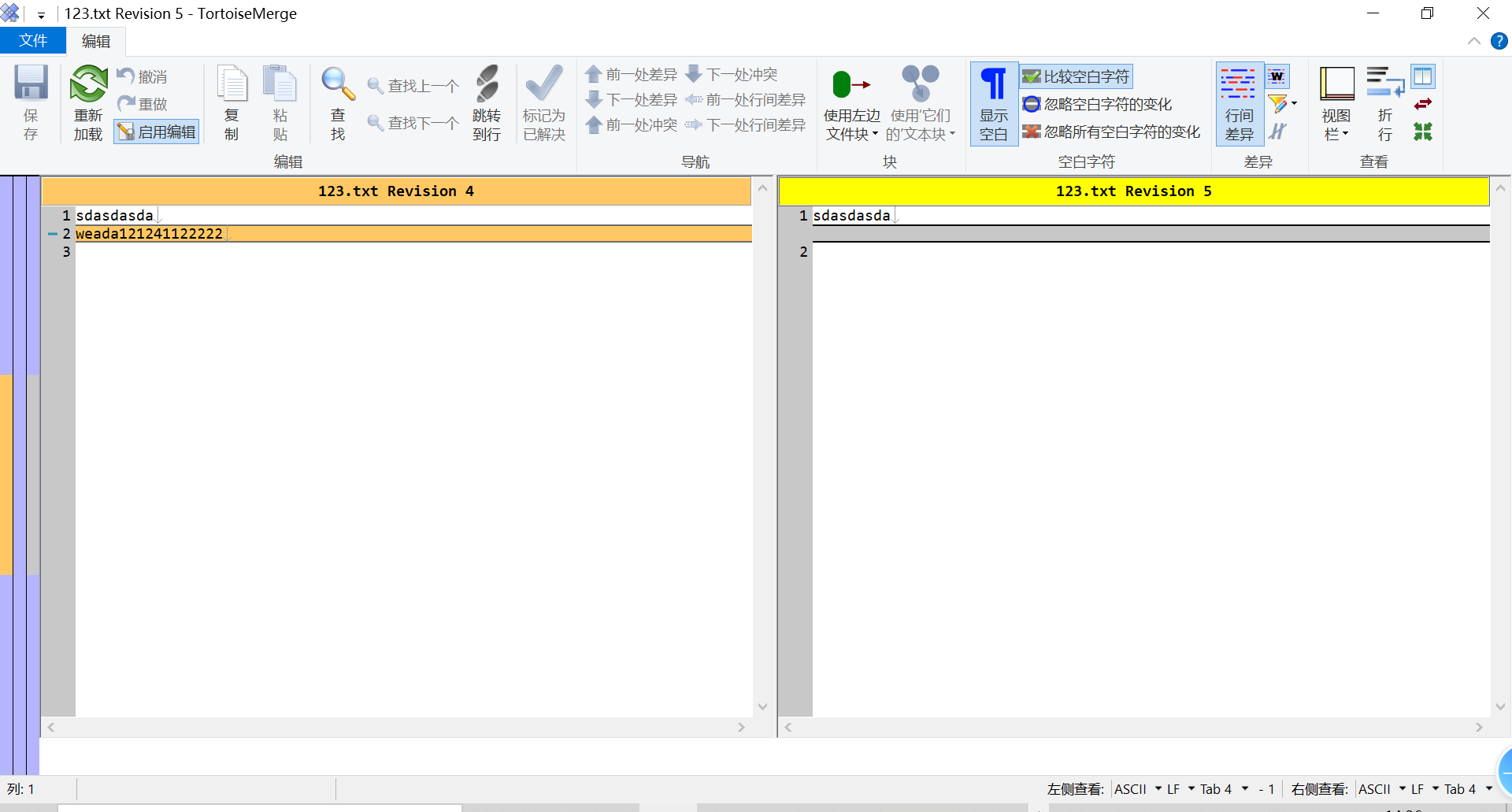Switch to the Edit (编辑) ribbon tab

(96, 41)
